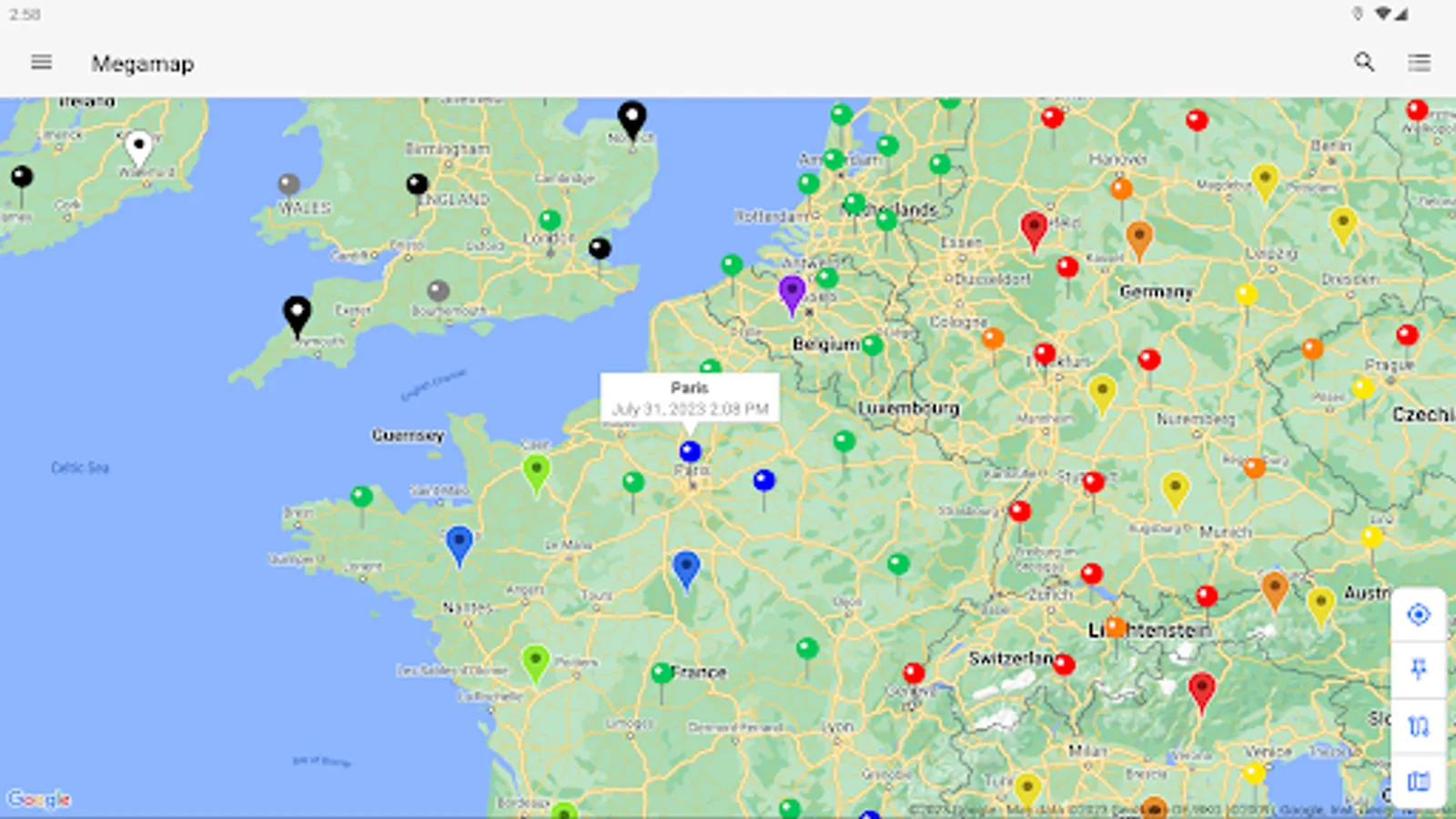Viewport: 1456px width, 819px height.
Task: Select the red pin beside Switzerland label
Action: pos(1063,665)
